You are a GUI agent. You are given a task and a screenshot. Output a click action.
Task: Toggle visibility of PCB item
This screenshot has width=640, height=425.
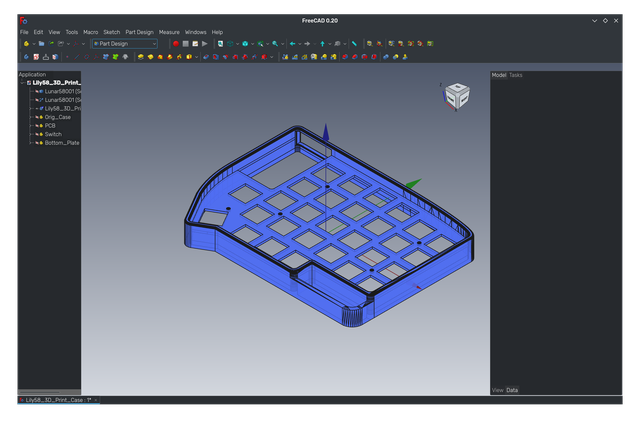(37, 126)
